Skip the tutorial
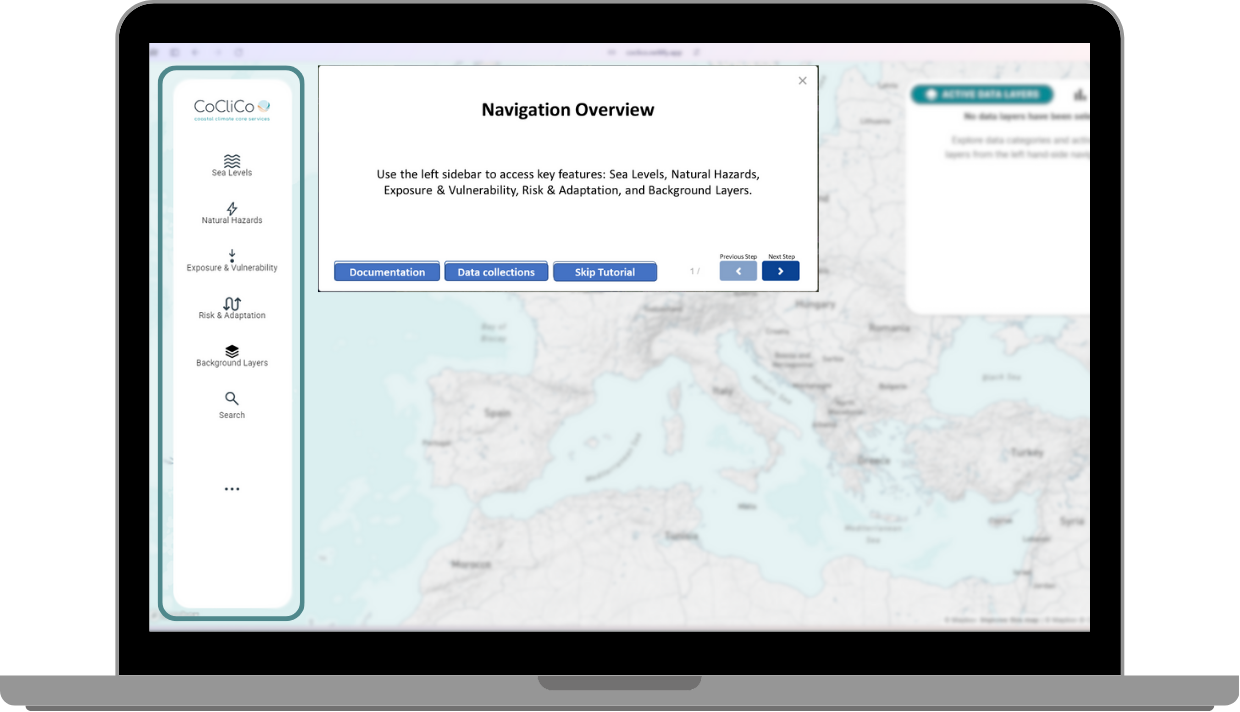The width and height of the screenshot is (1240, 712). [605, 272]
